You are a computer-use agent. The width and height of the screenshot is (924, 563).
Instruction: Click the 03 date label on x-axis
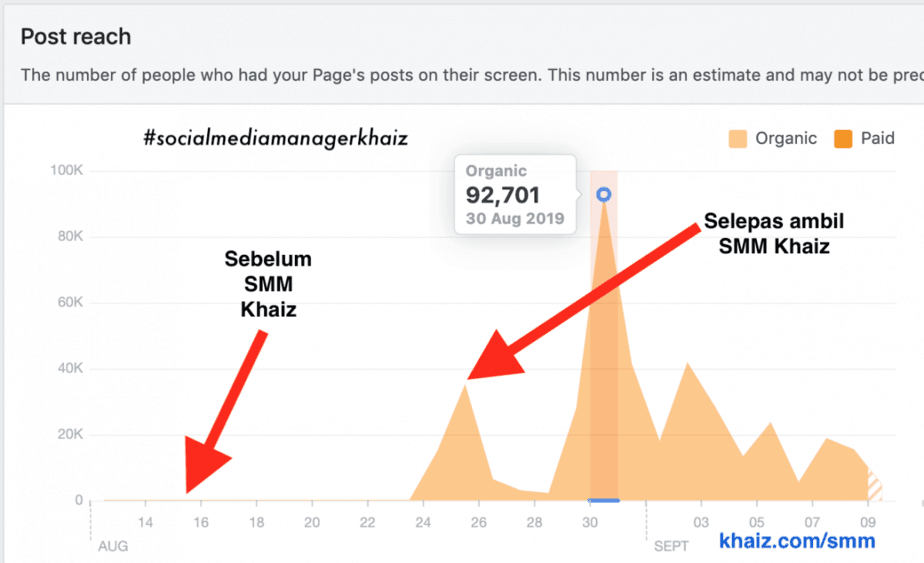pos(702,523)
